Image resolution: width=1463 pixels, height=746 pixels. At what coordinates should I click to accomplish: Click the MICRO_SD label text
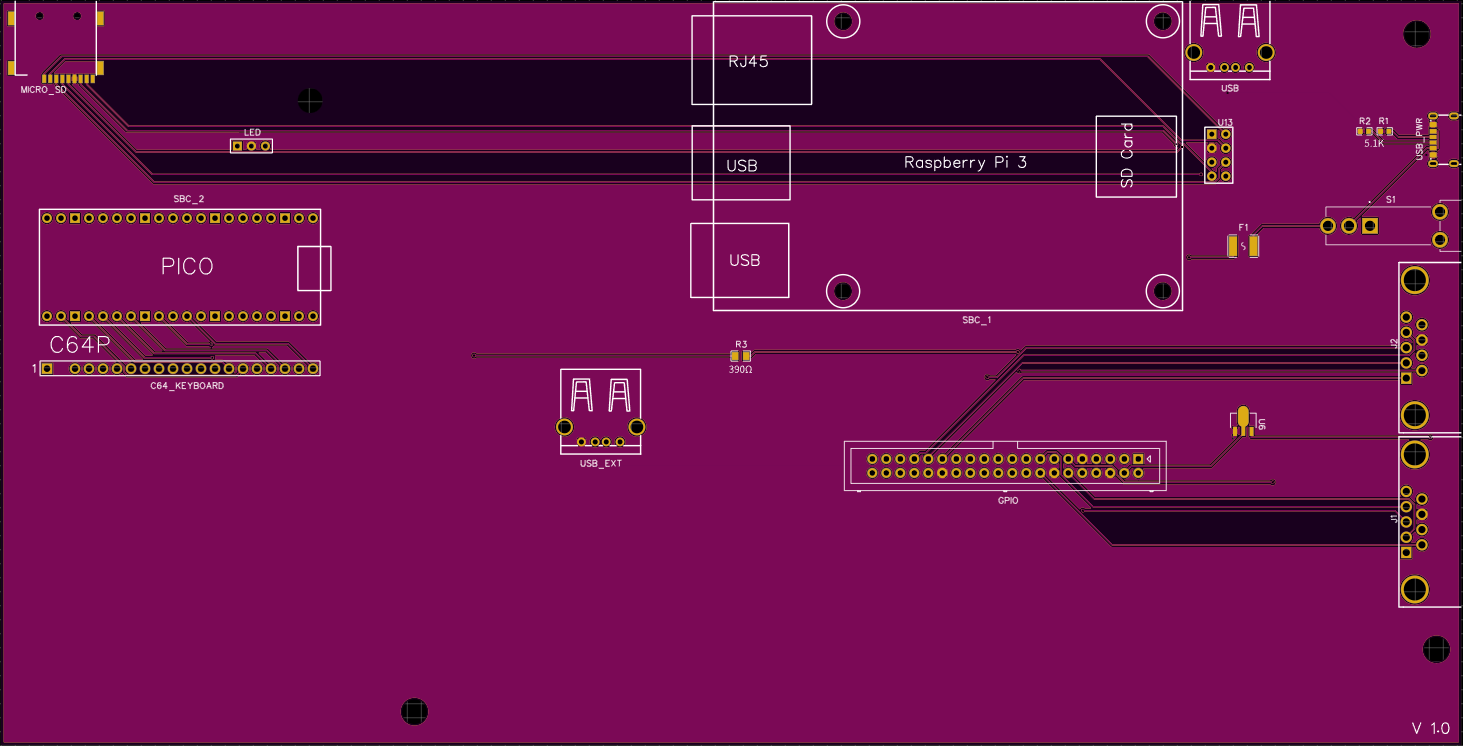click(x=44, y=90)
